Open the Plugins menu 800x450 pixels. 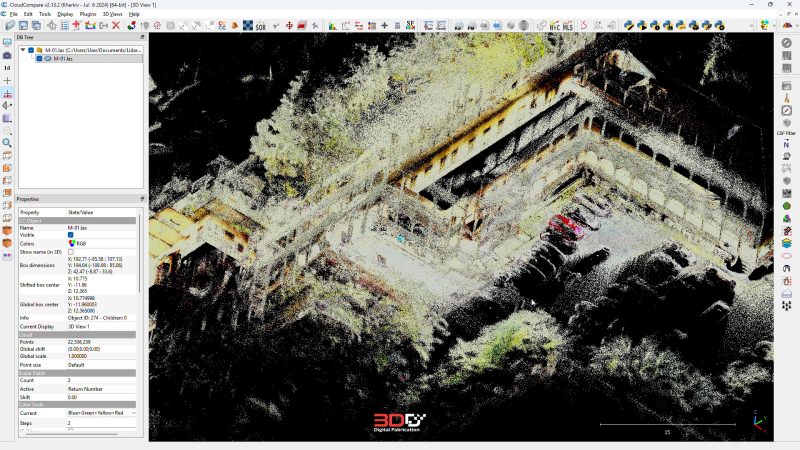click(x=88, y=14)
